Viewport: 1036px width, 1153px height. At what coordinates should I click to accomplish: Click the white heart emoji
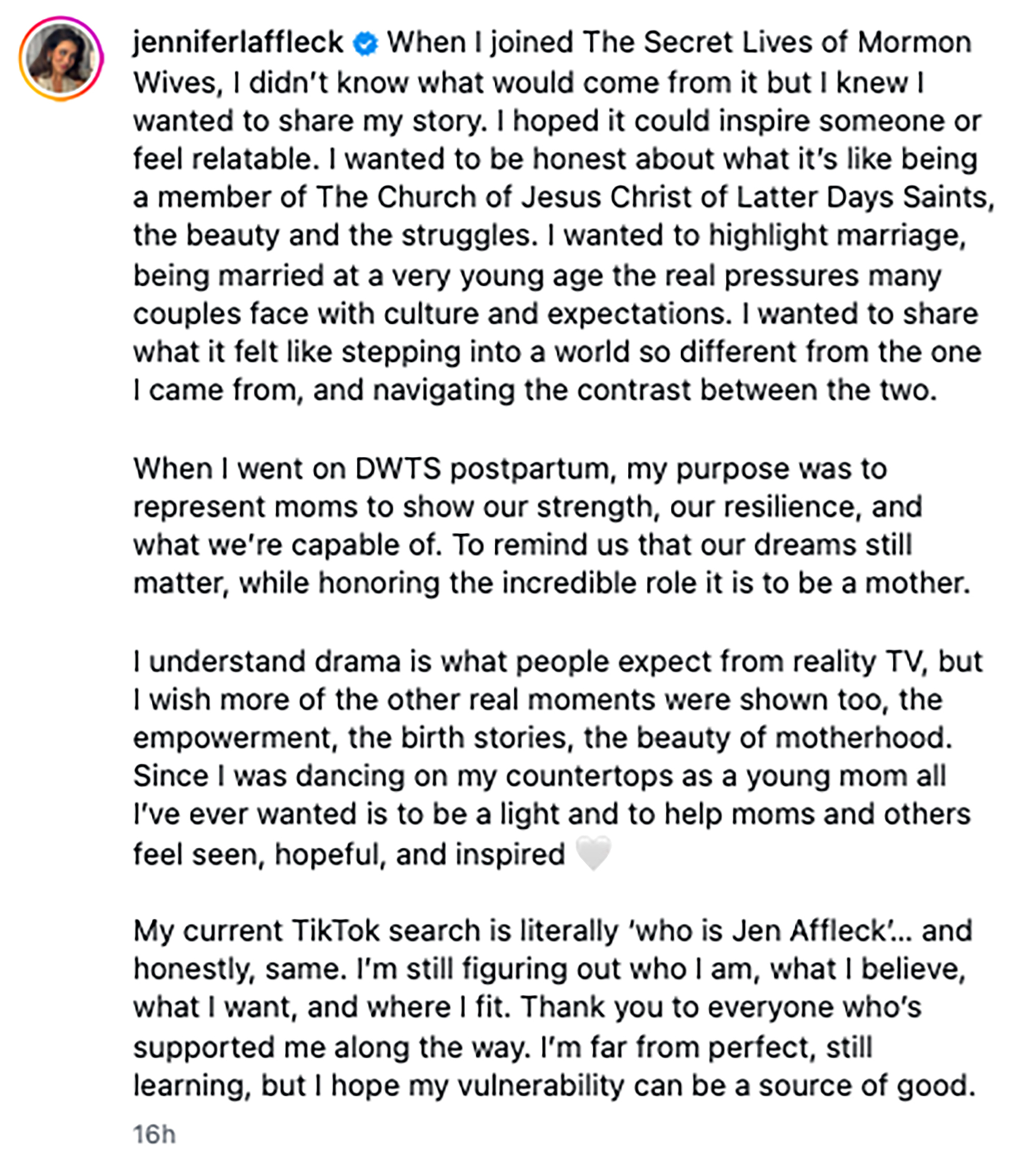point(593,853)
